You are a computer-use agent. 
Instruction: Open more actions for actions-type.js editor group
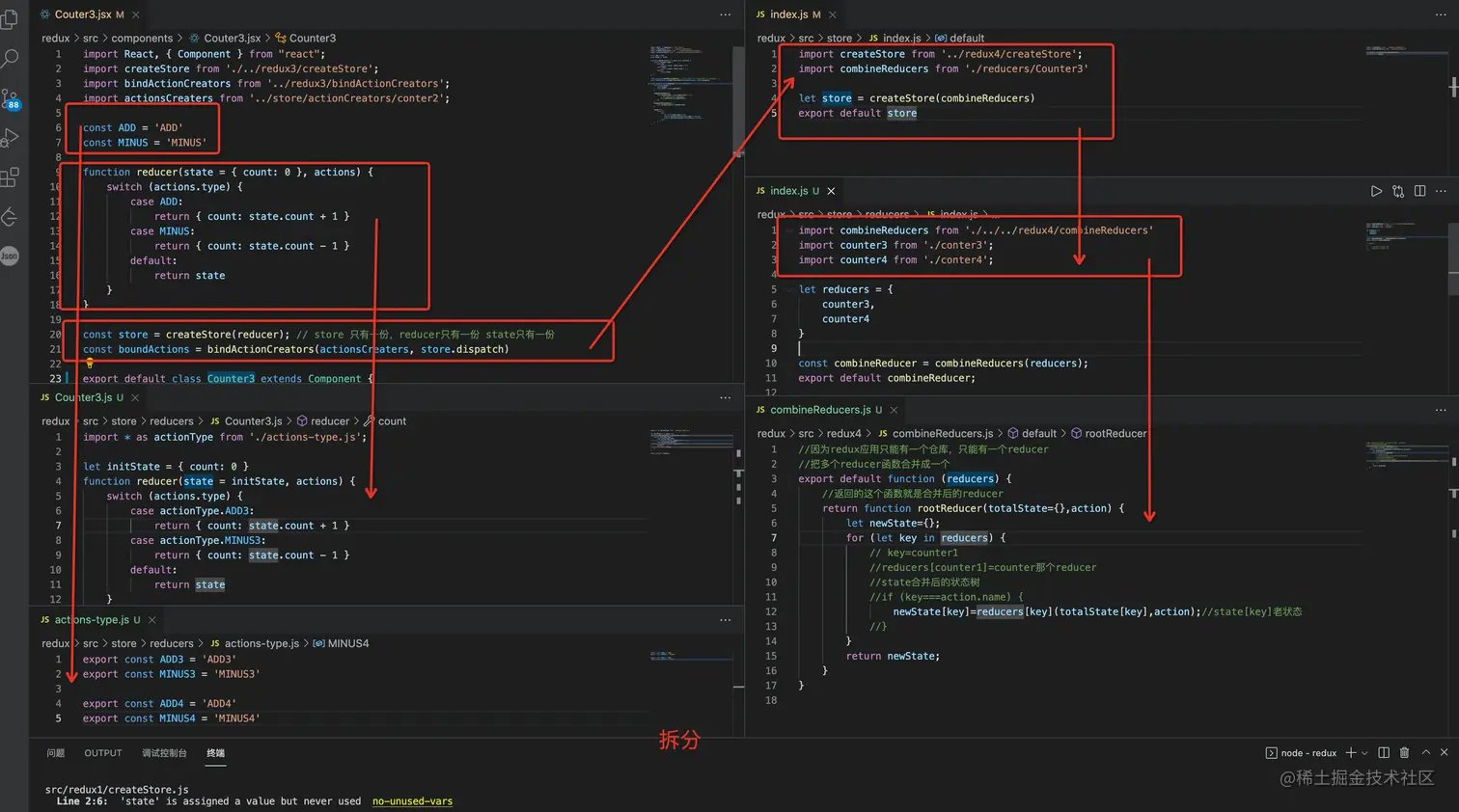725,620
